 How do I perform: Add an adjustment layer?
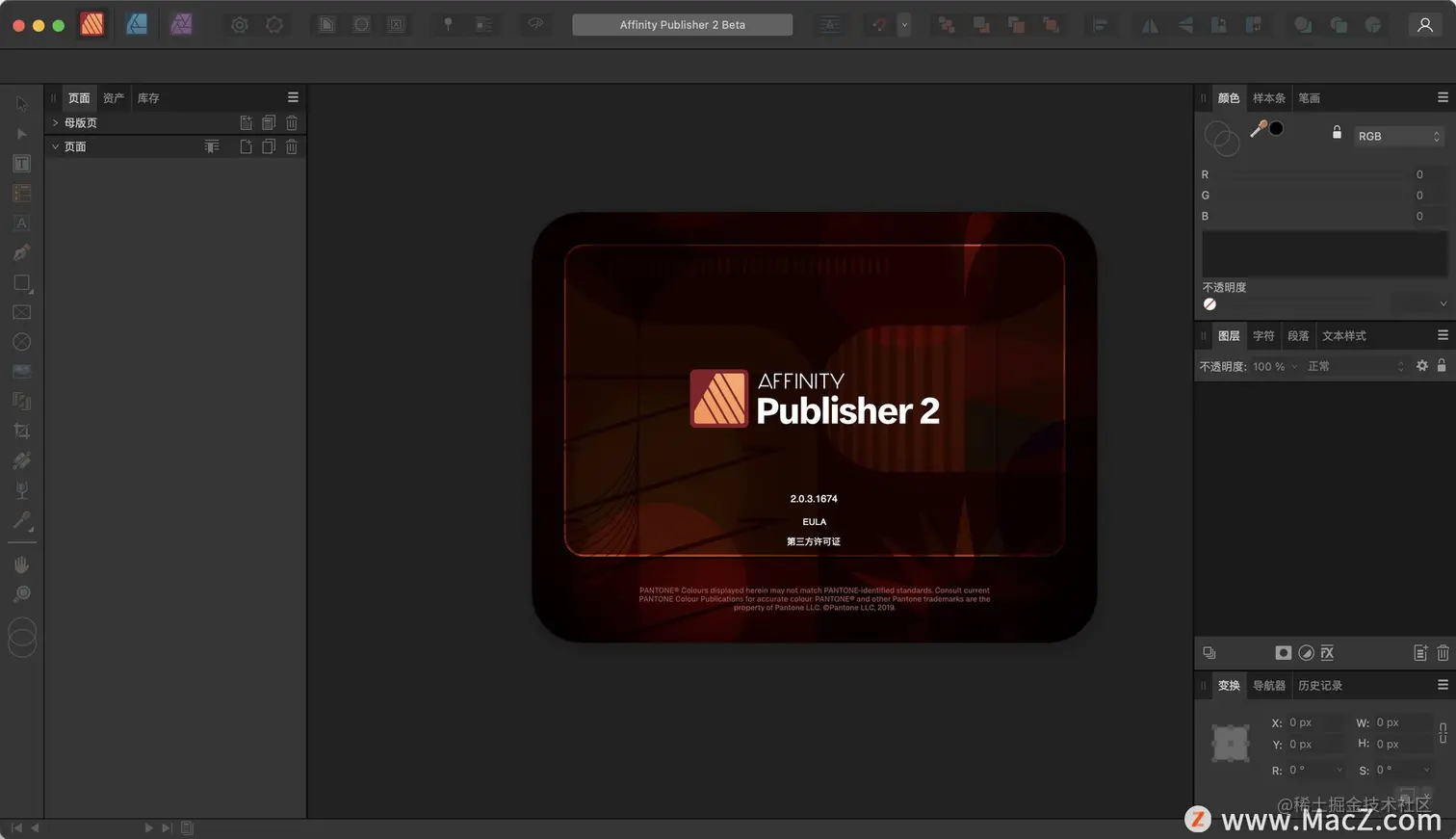[x=1306, y=653]
